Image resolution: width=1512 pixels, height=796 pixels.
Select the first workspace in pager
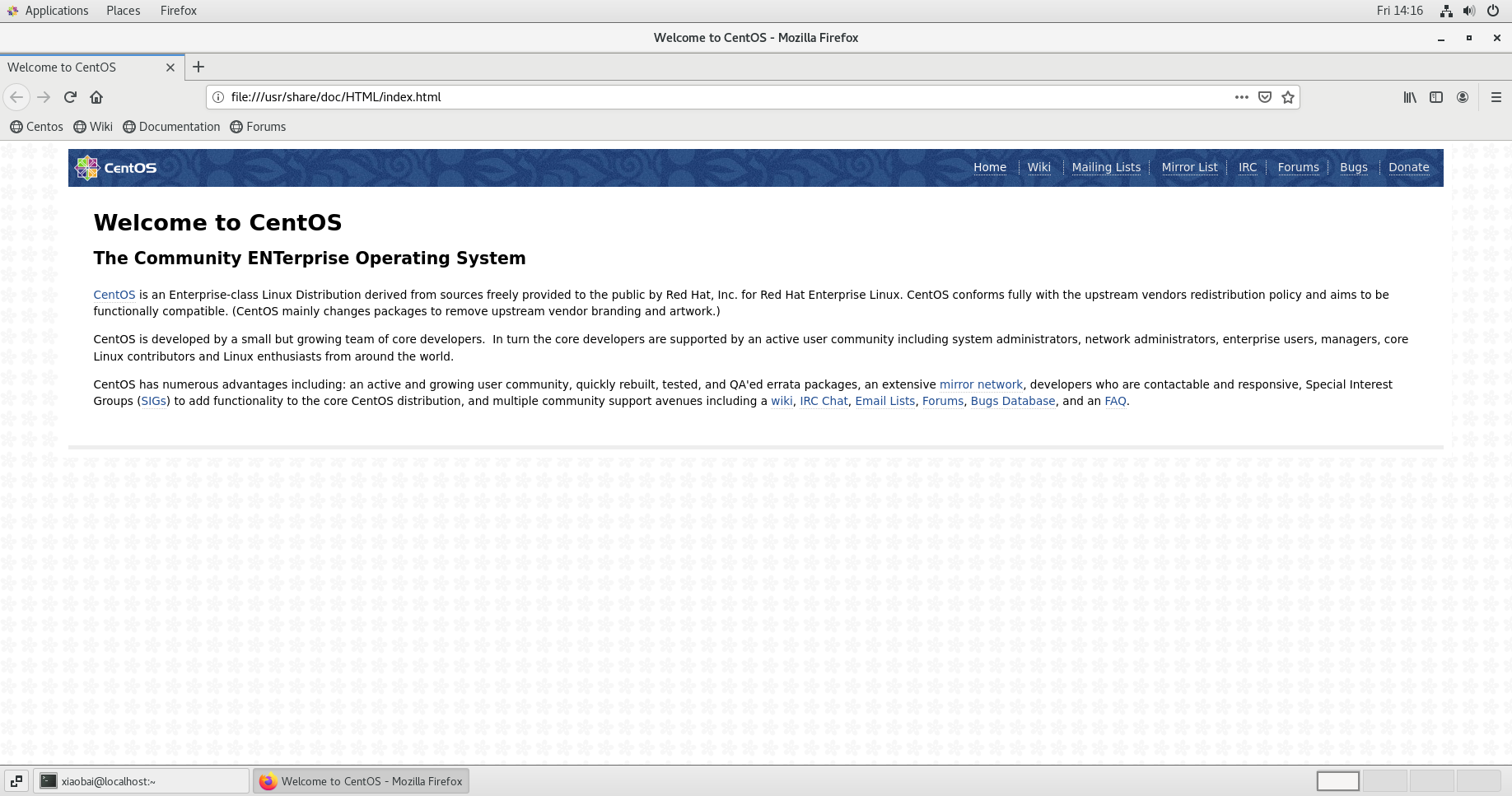coord(1338,781)
